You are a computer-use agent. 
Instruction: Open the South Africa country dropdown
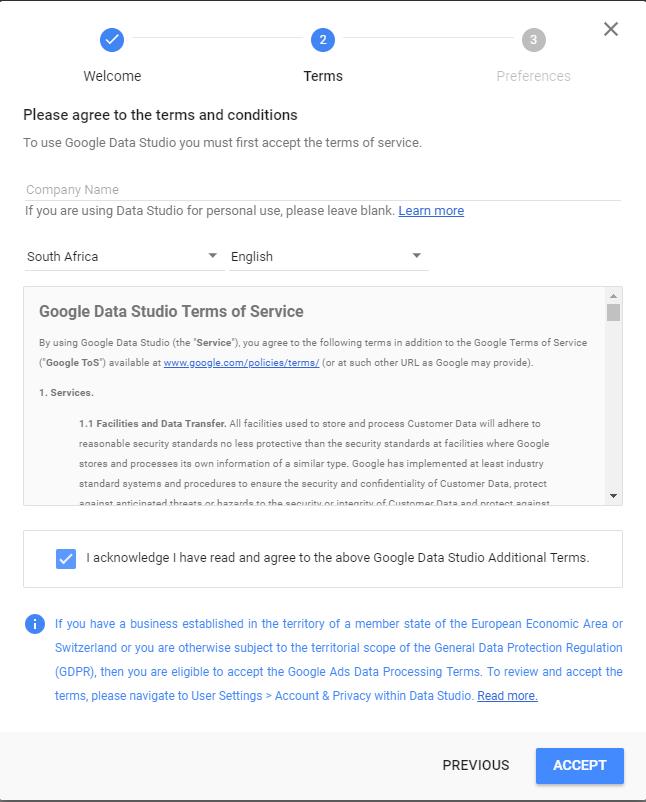coord(123,257)
